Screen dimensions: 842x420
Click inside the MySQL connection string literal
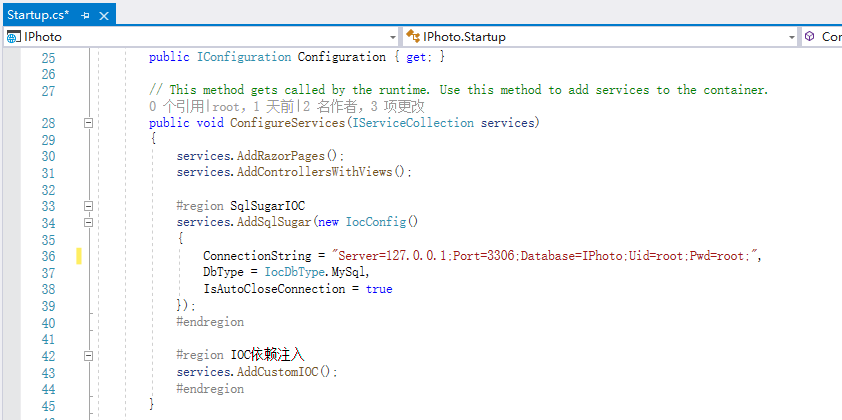(x=547, y=256)
